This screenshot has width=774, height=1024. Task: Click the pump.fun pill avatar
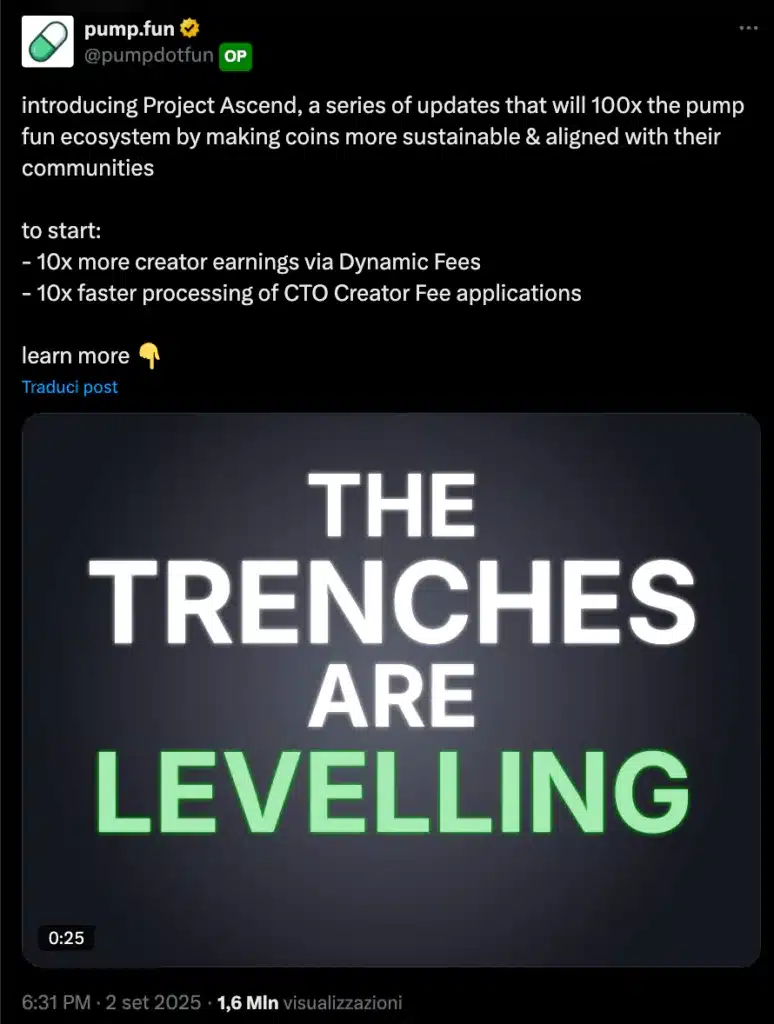[x=47, y=42]
